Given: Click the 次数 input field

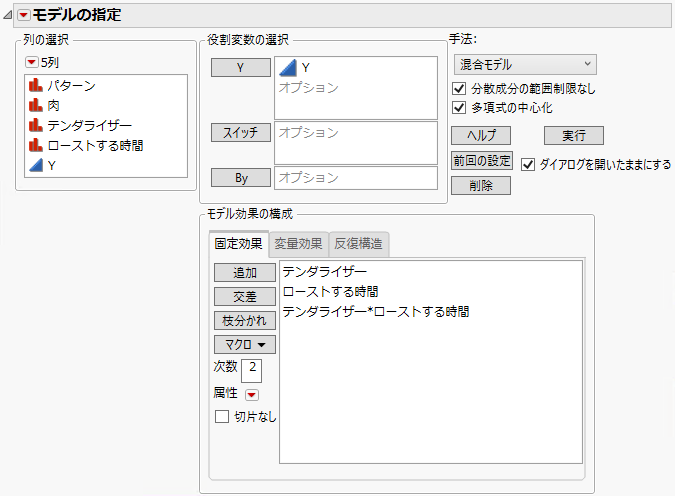Looking at the screenshot, I should pyautogui.click(x=252, y=369).
